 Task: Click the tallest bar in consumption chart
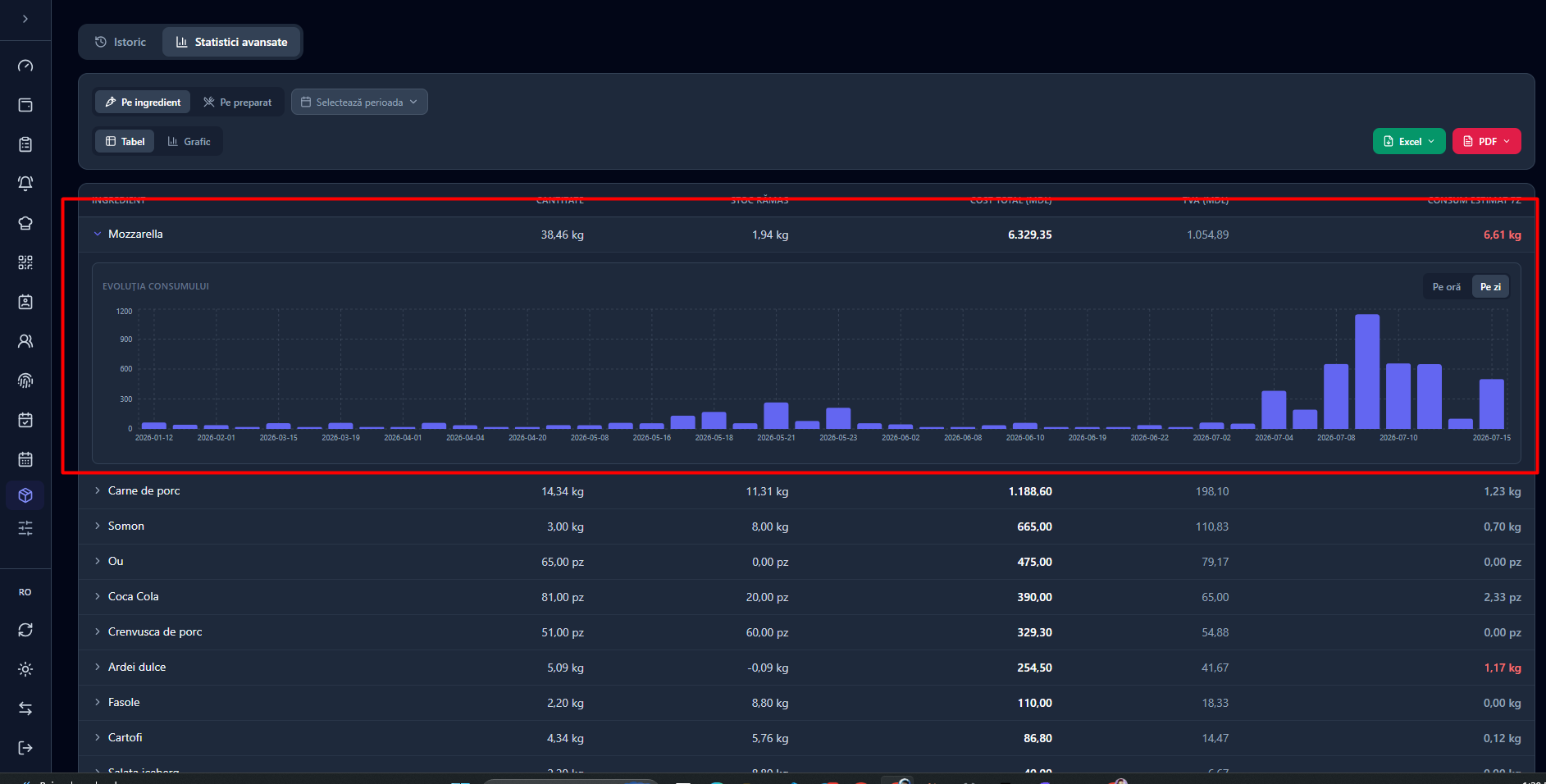click(1367, 371)
